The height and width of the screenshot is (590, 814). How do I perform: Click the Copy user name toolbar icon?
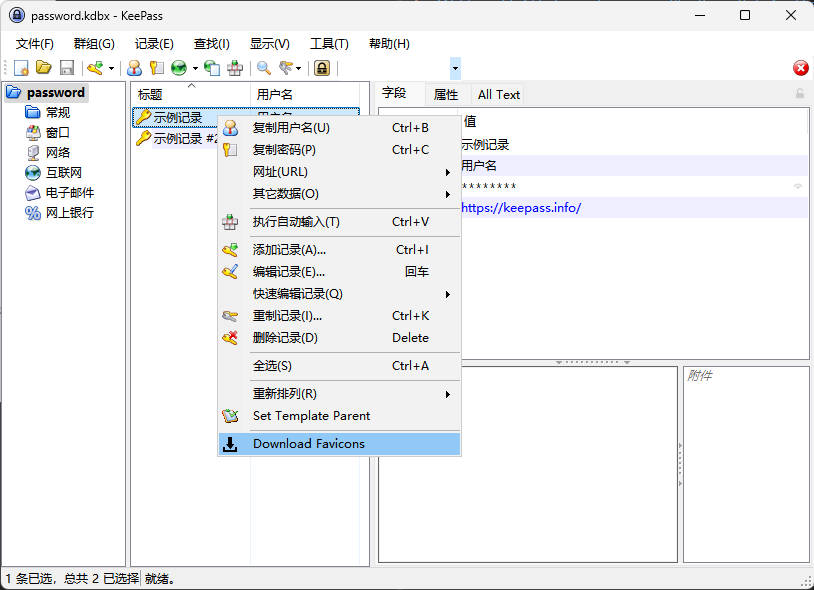pos(134,68)
